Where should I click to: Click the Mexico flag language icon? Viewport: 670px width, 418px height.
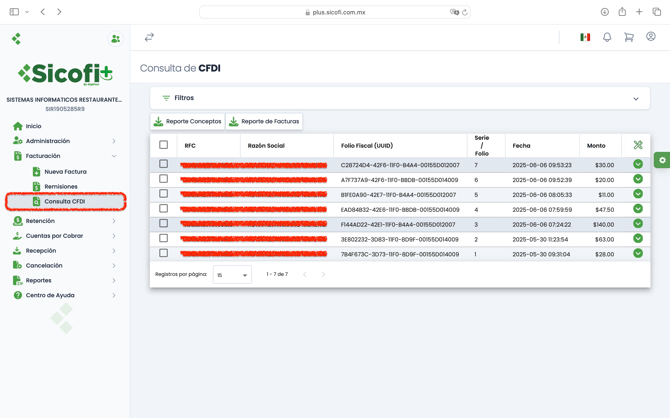coord(585,37)
